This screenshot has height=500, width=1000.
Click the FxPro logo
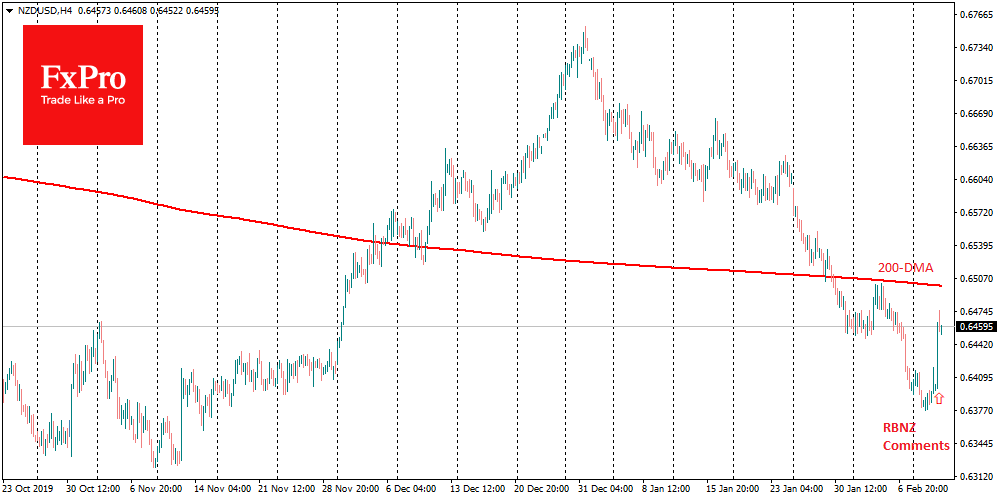click(x=83, y=84)
